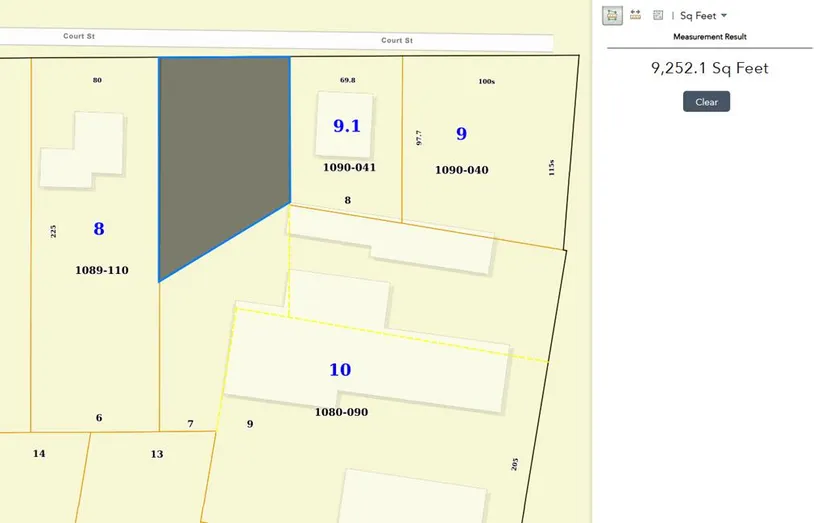Image resolution: width=825 pixels, height=523 pixels.
Task: Click the building footprint in parcel 8
Action: (85, 150)
